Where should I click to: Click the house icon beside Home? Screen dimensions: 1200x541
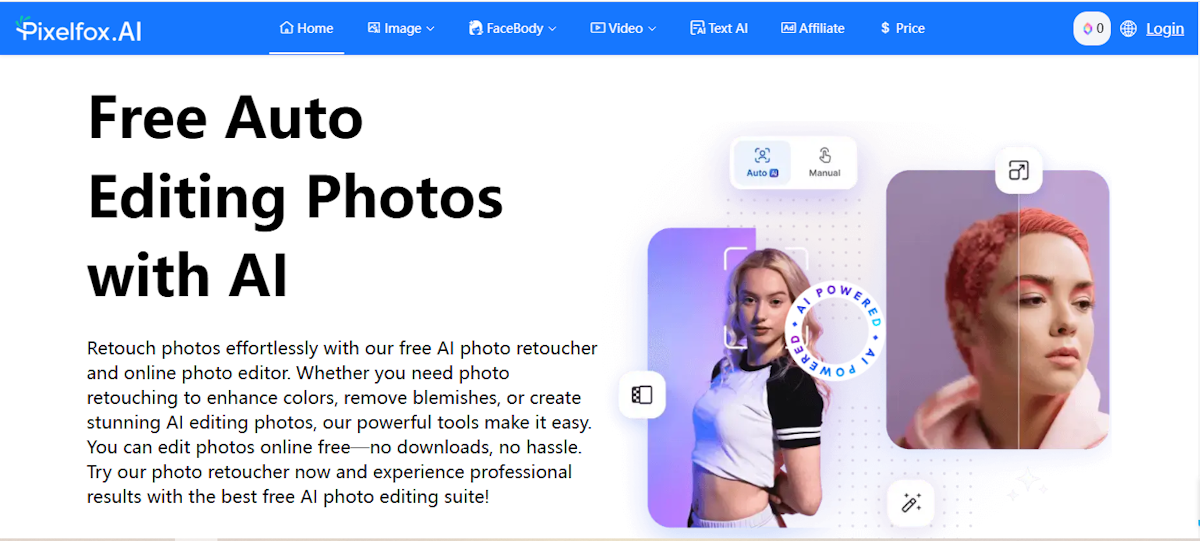point(287,28)
